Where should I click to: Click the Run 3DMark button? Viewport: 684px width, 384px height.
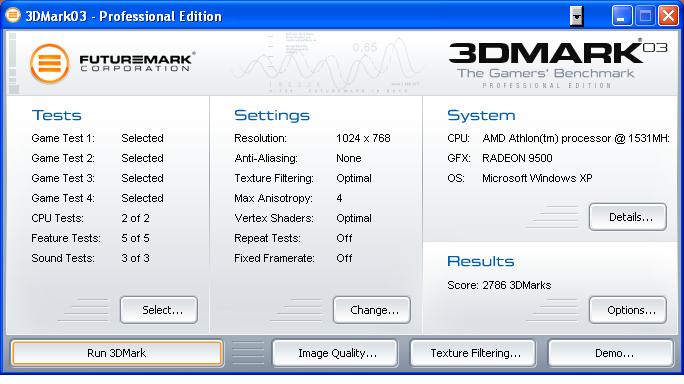(117, 353)
